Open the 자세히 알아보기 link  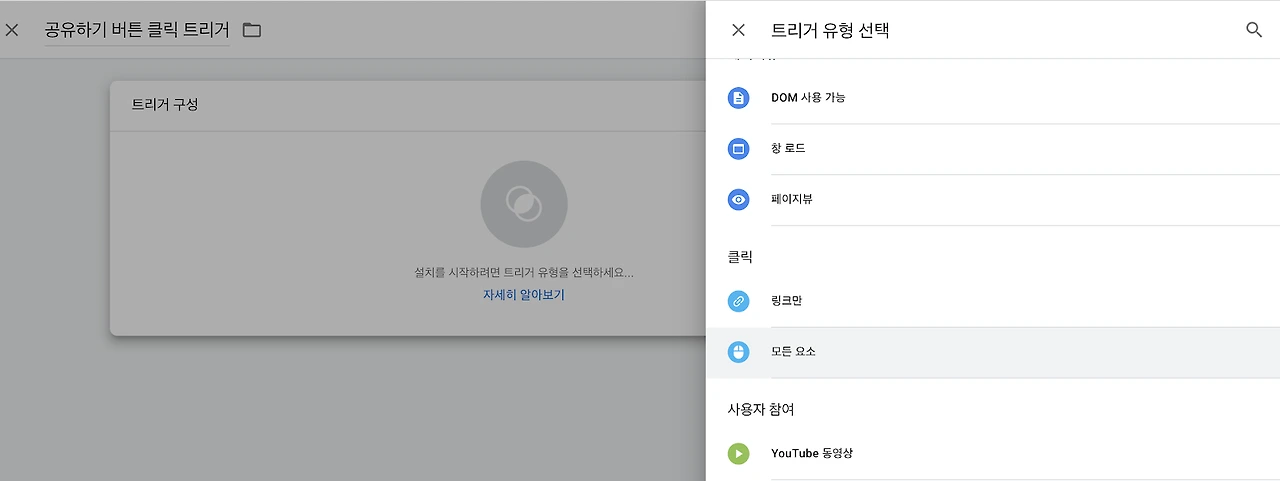point(524,295)
